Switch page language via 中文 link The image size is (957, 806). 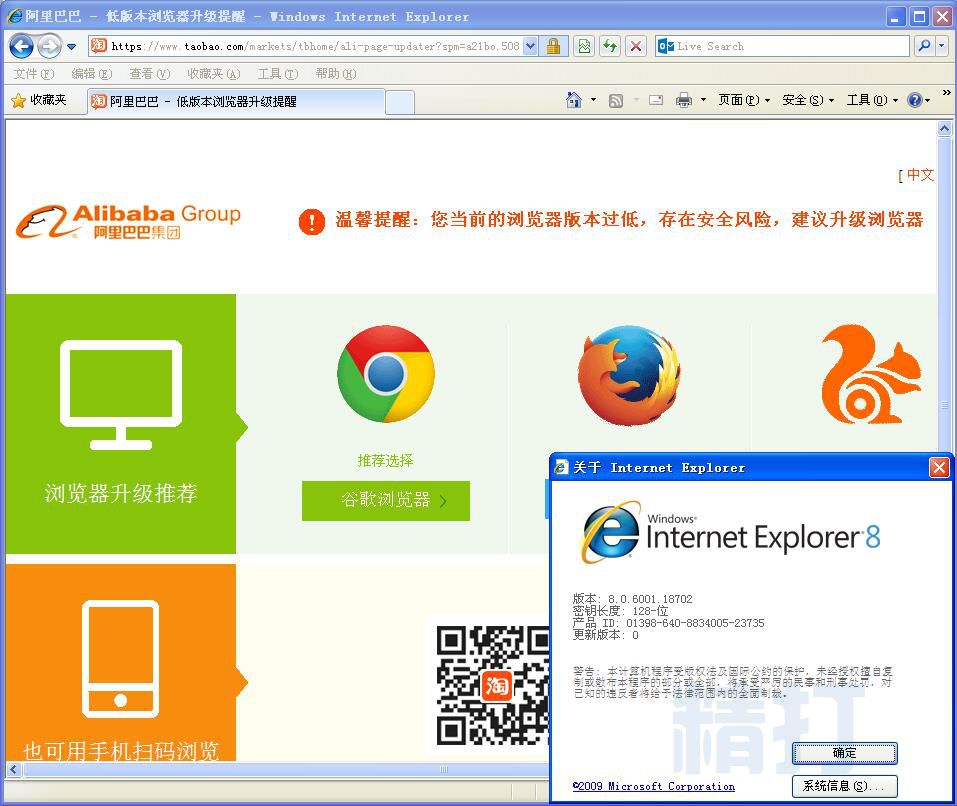click(x=920, y=175)
